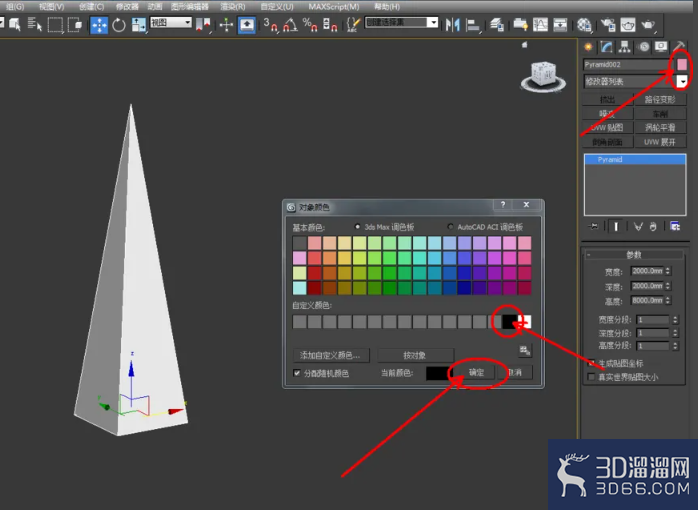The width and height of the screenshot is (698, 510).
Task: Toggle 3D Snaps
Action: (270, 24)
